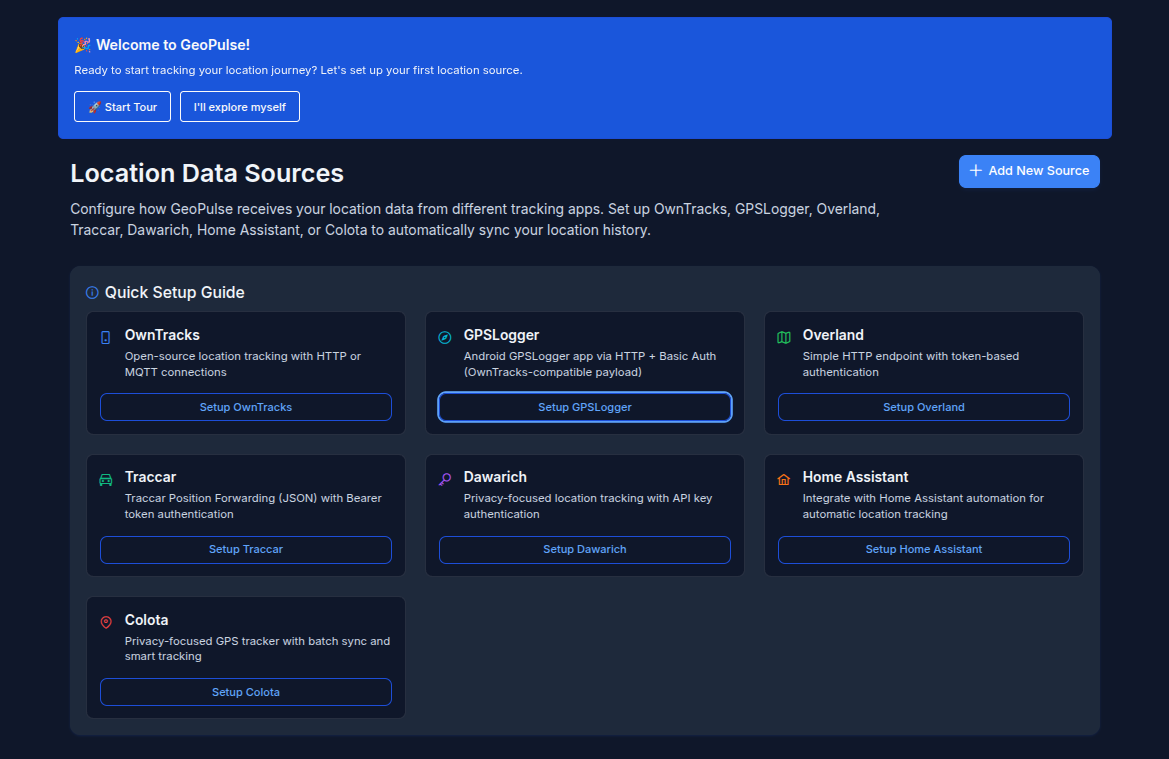The height and width of the screenshot is (759, 1169).
Task: Click the Home Assistant card title
Action: 855,477
